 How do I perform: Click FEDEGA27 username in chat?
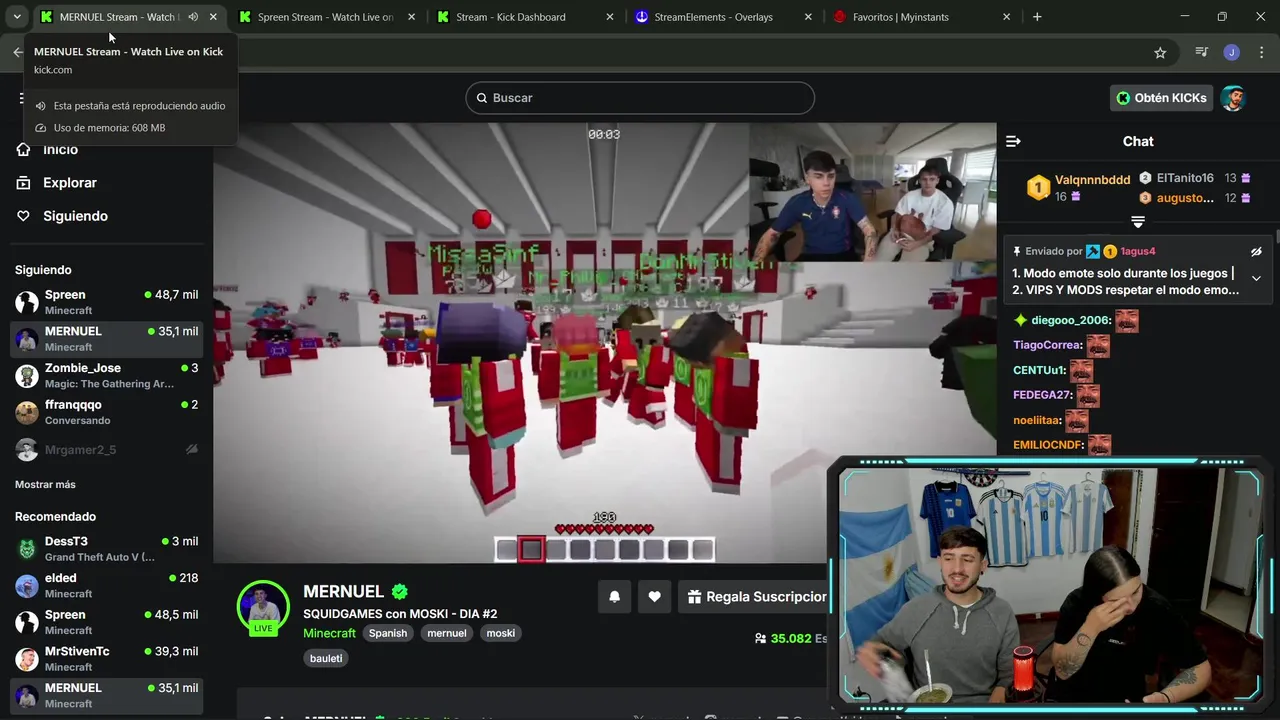[1042, 395]
